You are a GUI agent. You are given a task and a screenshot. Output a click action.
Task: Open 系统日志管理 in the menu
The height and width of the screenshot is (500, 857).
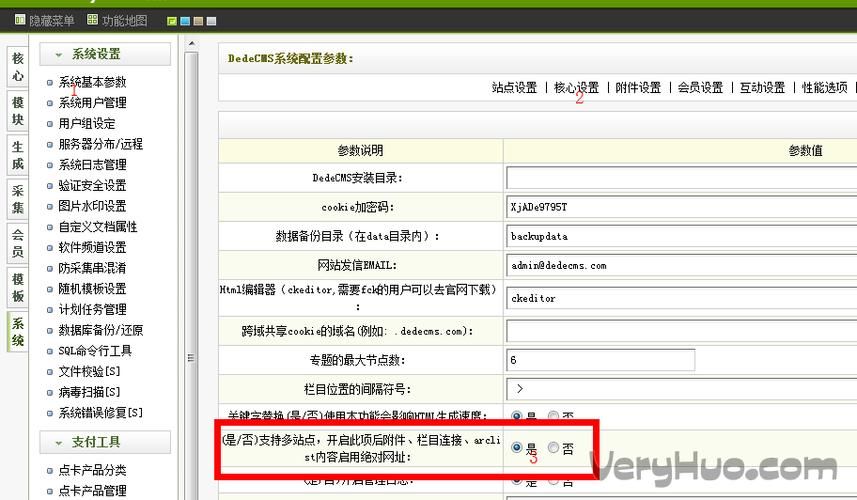[92, 165]
